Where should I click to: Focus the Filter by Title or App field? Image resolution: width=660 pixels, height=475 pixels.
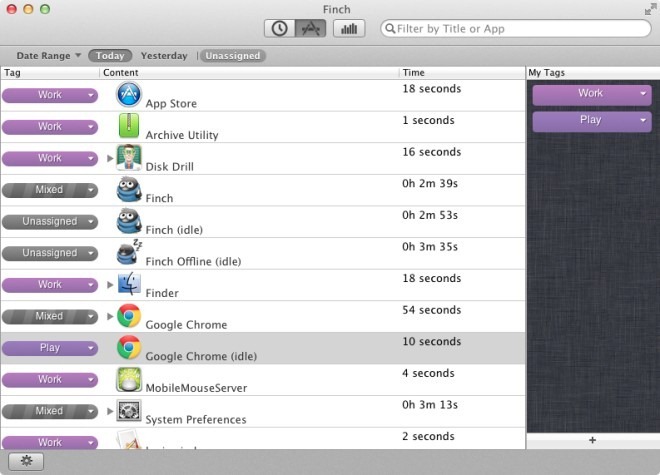point(516,29)
